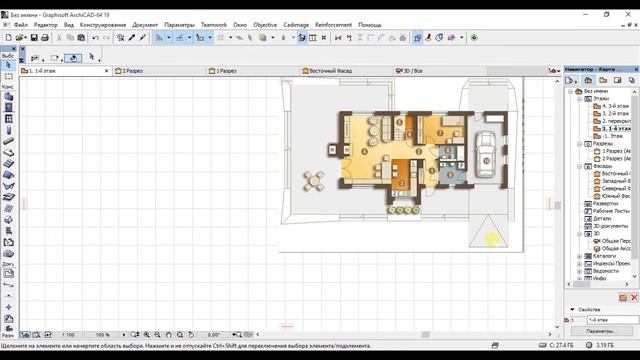Open the Файл menu
The width and height of the screenshot is (640, 360).
20,25
